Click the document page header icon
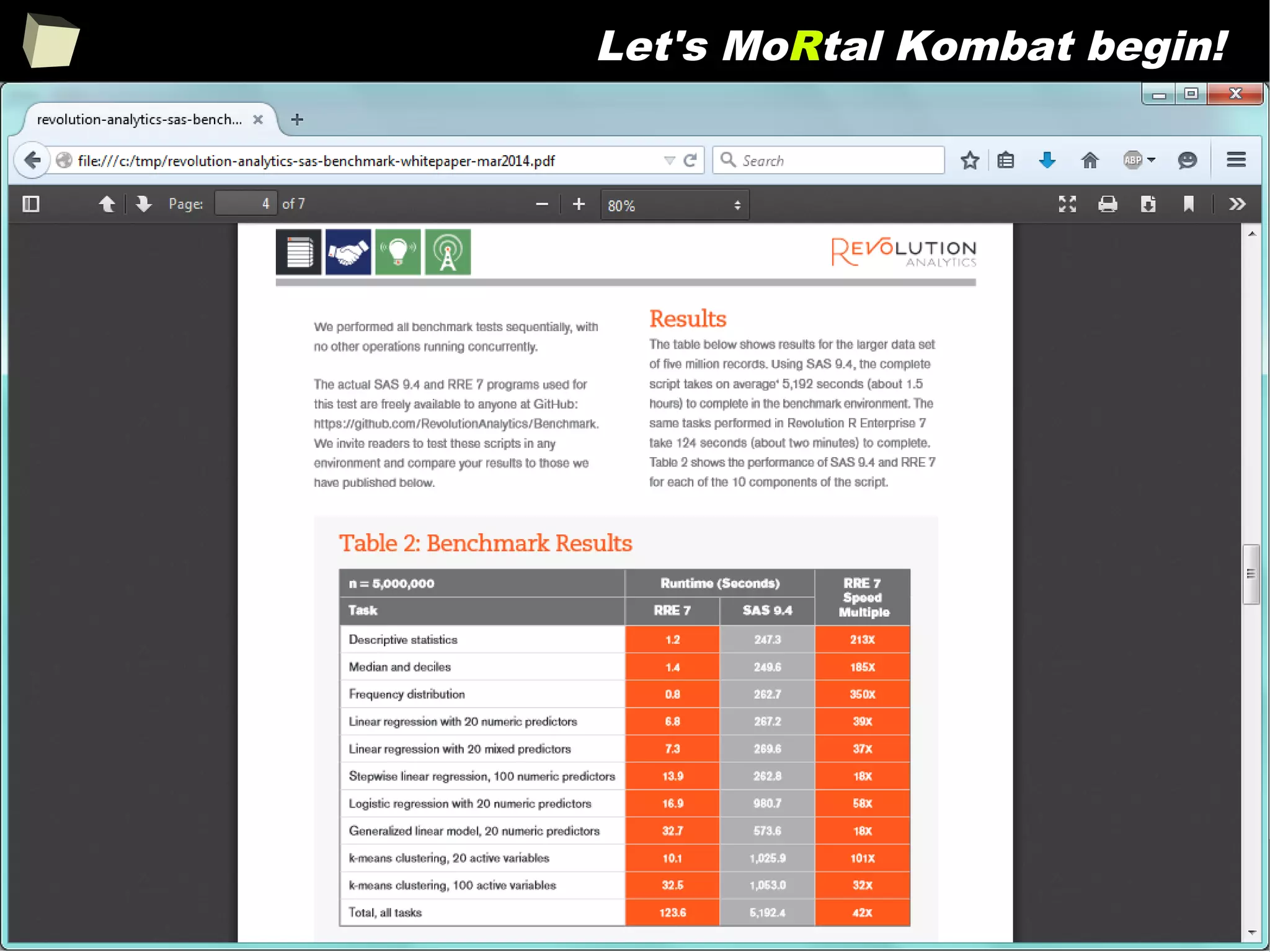The width and height of the screenshot is (1270, 952). [x=298, y=252]
